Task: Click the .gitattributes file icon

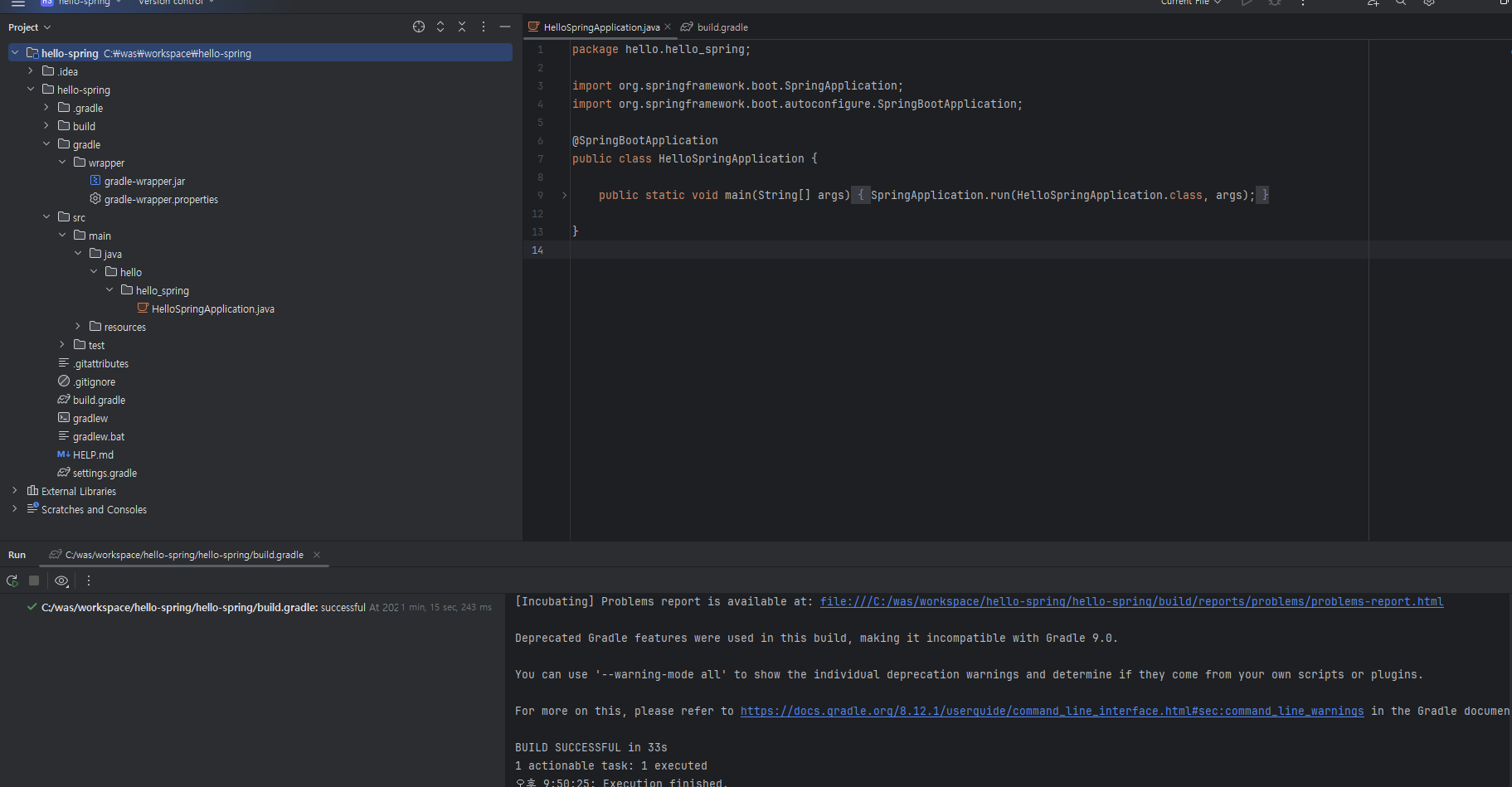Action: (64, 363)
